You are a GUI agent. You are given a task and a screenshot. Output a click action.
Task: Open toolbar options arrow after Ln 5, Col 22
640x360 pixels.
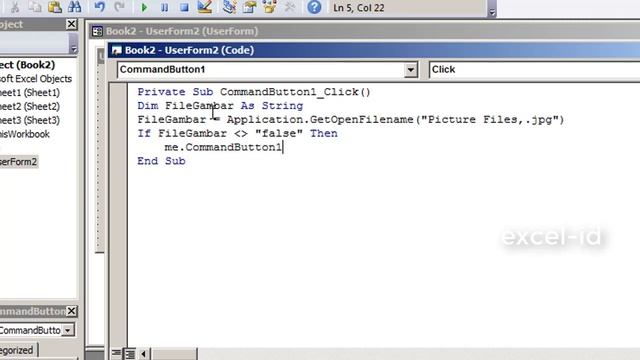pyautogui.click(x=492, y=12)
